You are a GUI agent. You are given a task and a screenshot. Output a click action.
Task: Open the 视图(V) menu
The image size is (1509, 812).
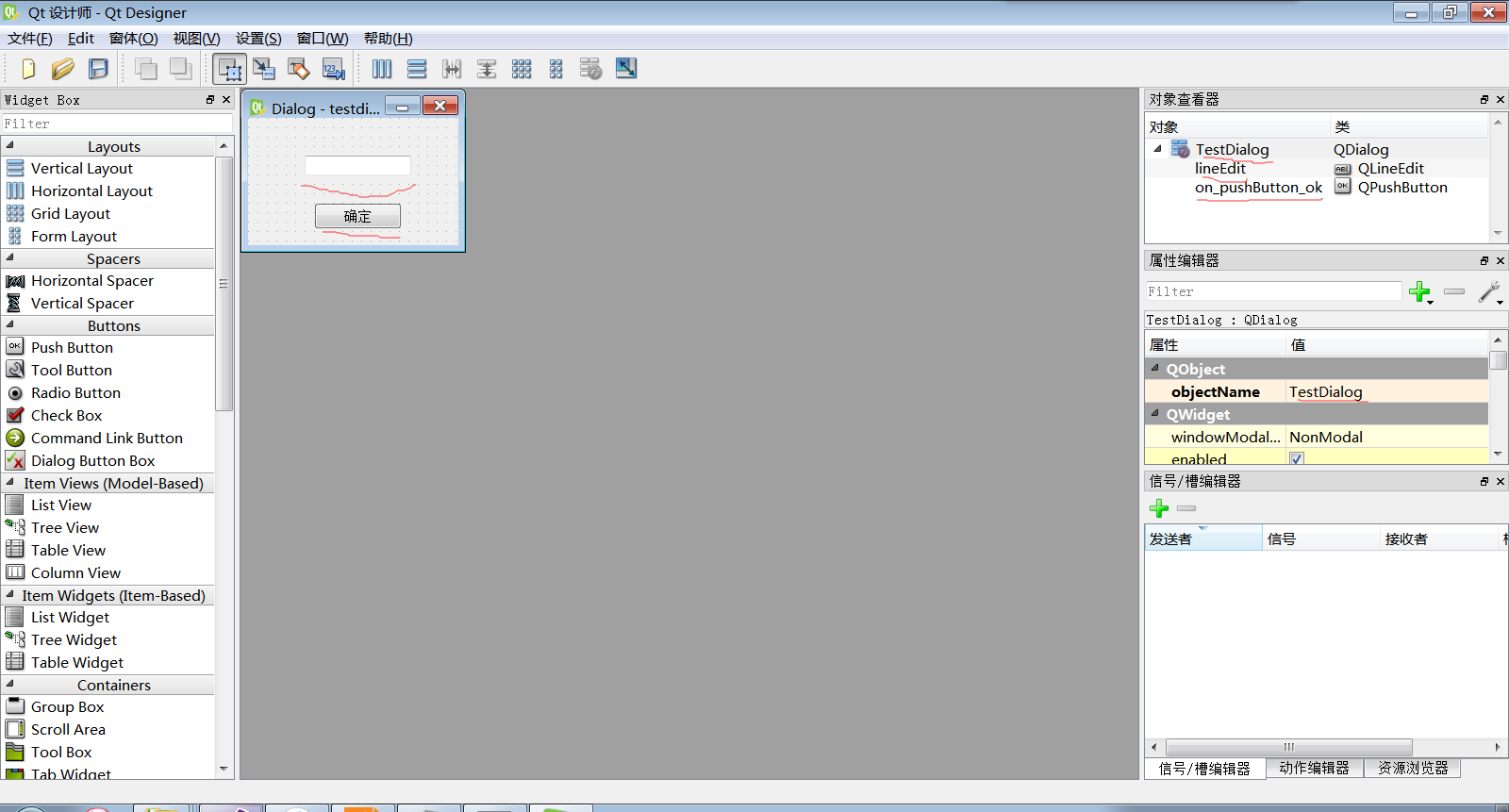(196, 39)
